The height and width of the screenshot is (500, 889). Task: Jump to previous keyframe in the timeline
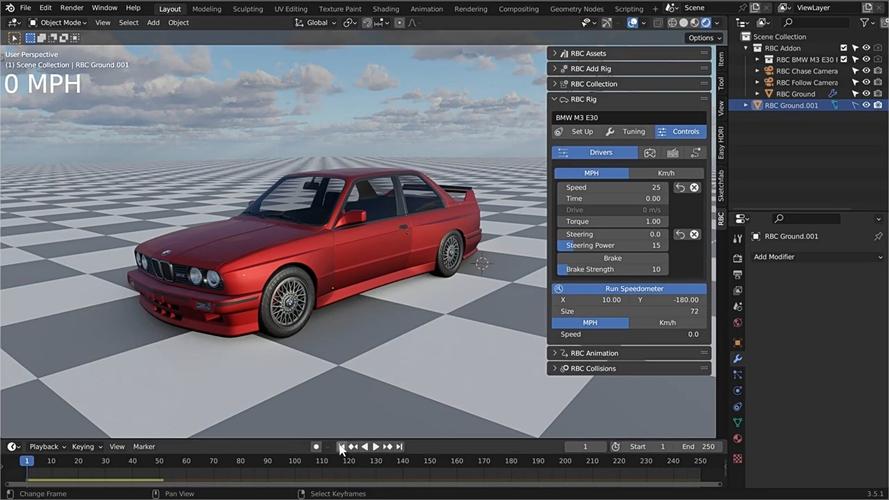353,447
